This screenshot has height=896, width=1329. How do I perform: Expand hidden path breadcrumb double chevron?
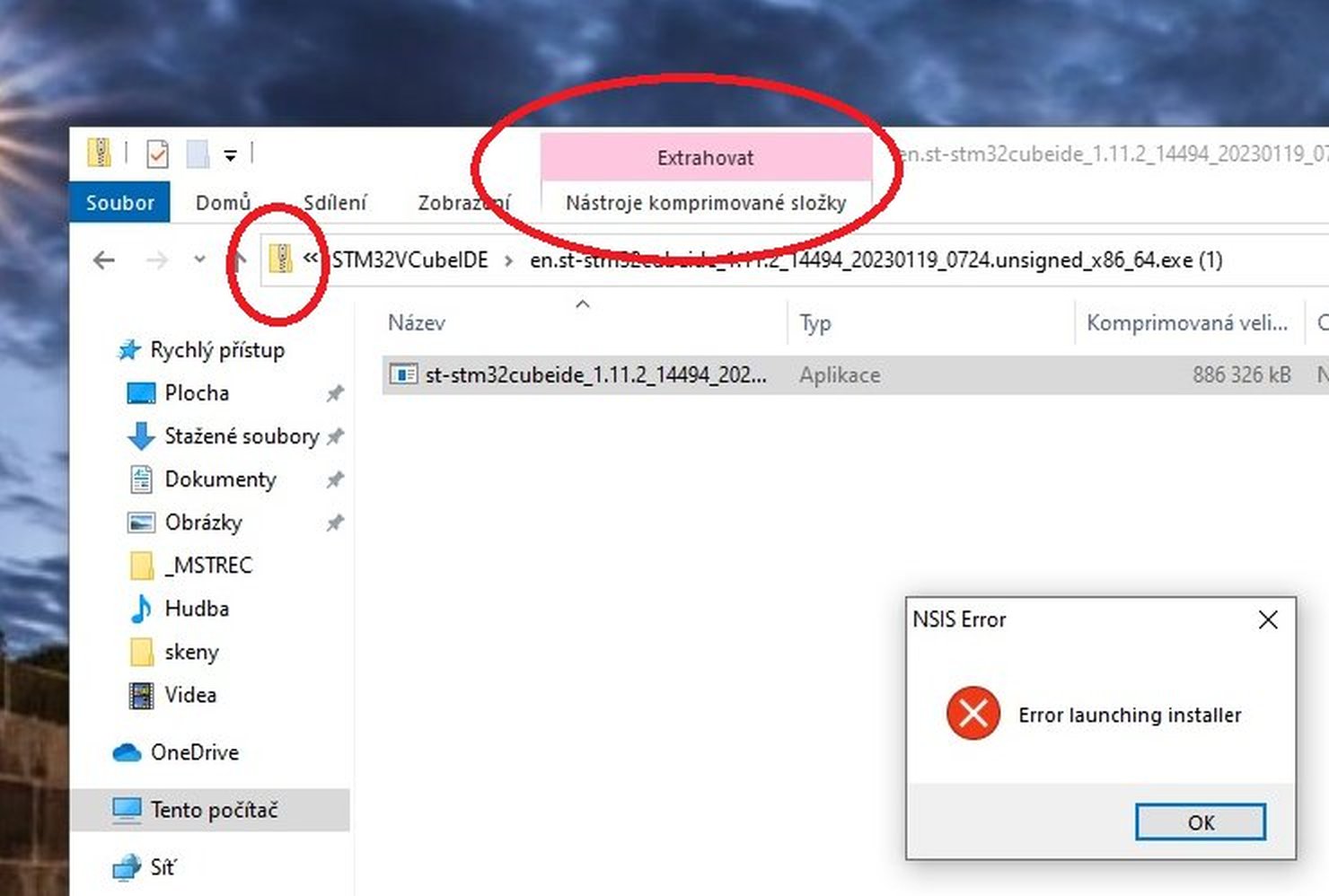pos(311,258)
